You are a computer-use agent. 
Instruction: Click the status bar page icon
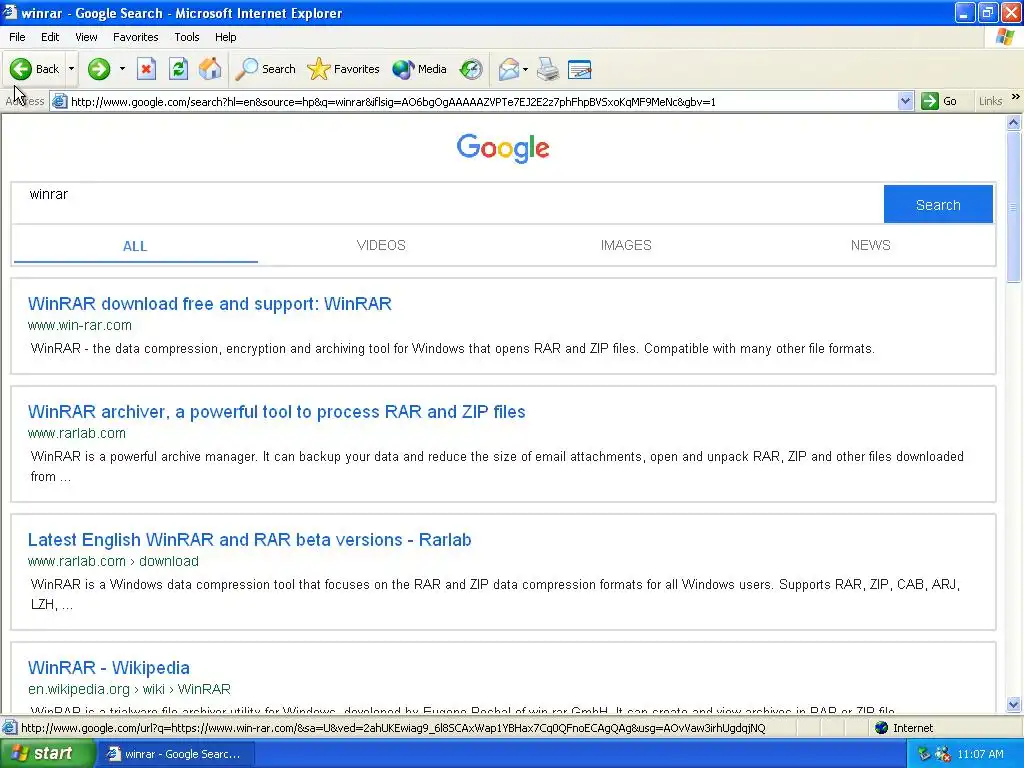[x=10, y=728]
